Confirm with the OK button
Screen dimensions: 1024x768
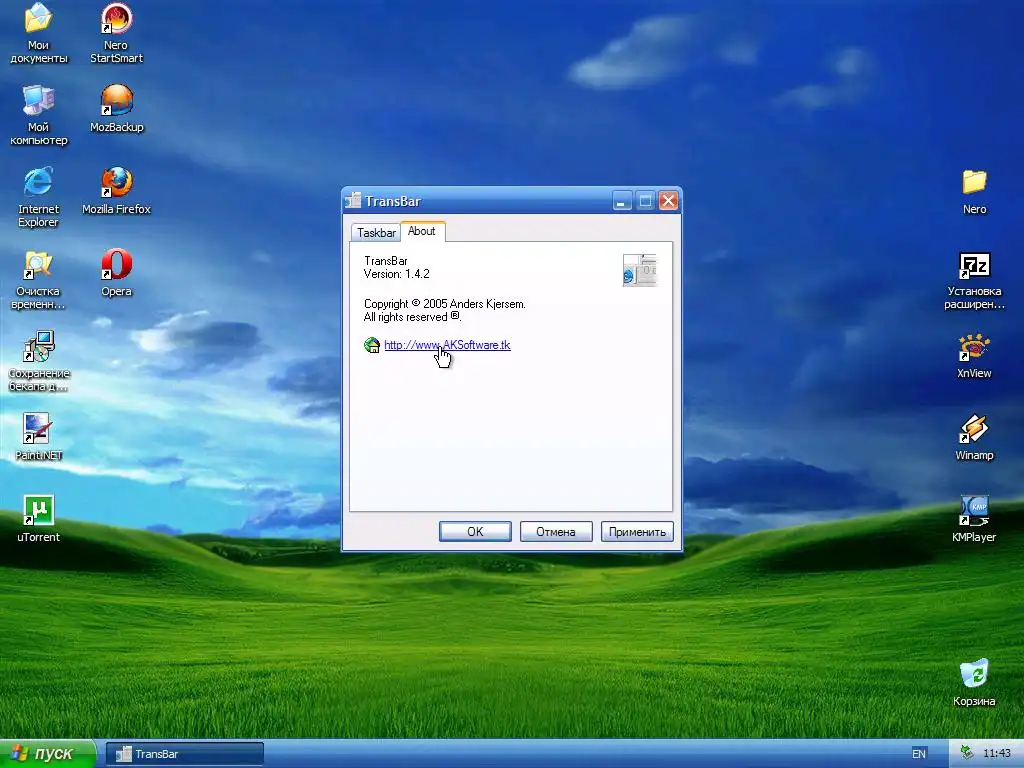pyautogui.click(x=475, y=532)
